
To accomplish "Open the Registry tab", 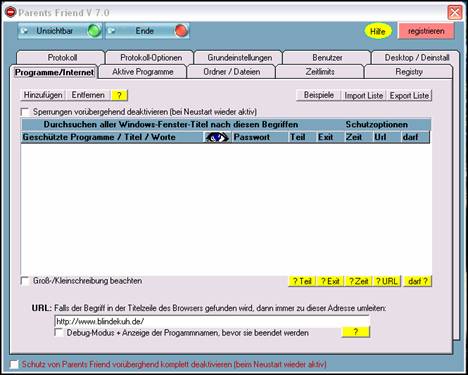I will point(409,72).
